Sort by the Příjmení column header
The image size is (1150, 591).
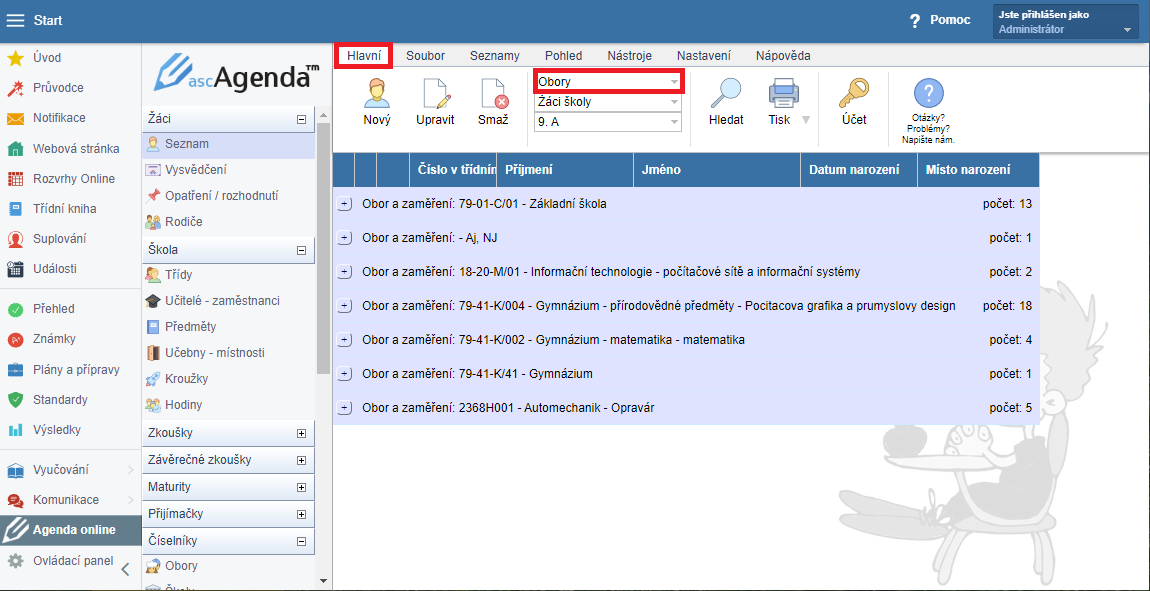529,170
